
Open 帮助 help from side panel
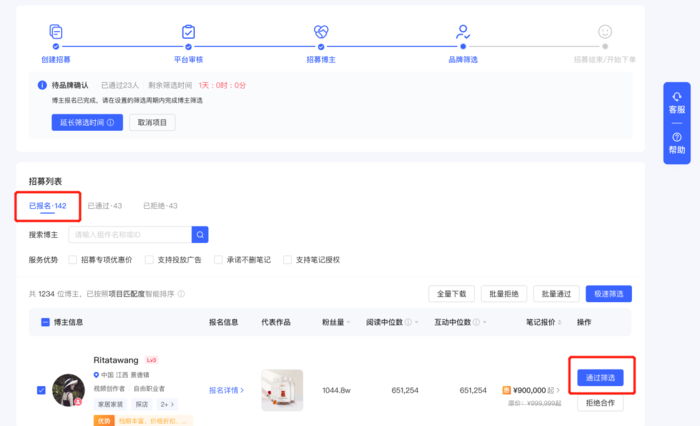pyautogui.click(x=677, y=143)
